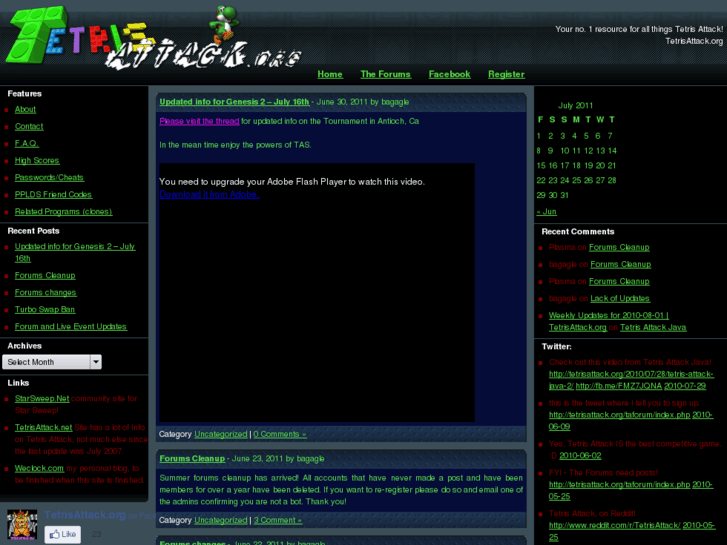
Task: Open the About features link
Action: pyautogui.click(x=25, y=109)
